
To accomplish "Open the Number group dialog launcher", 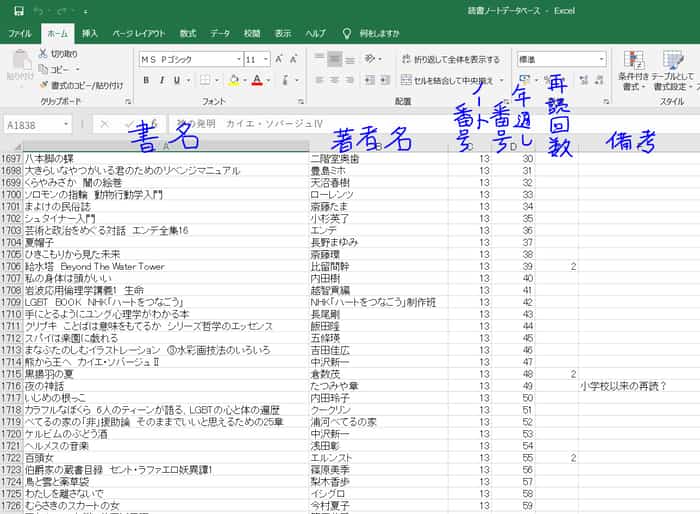I will pyautogui.click(x=606, y=102).
